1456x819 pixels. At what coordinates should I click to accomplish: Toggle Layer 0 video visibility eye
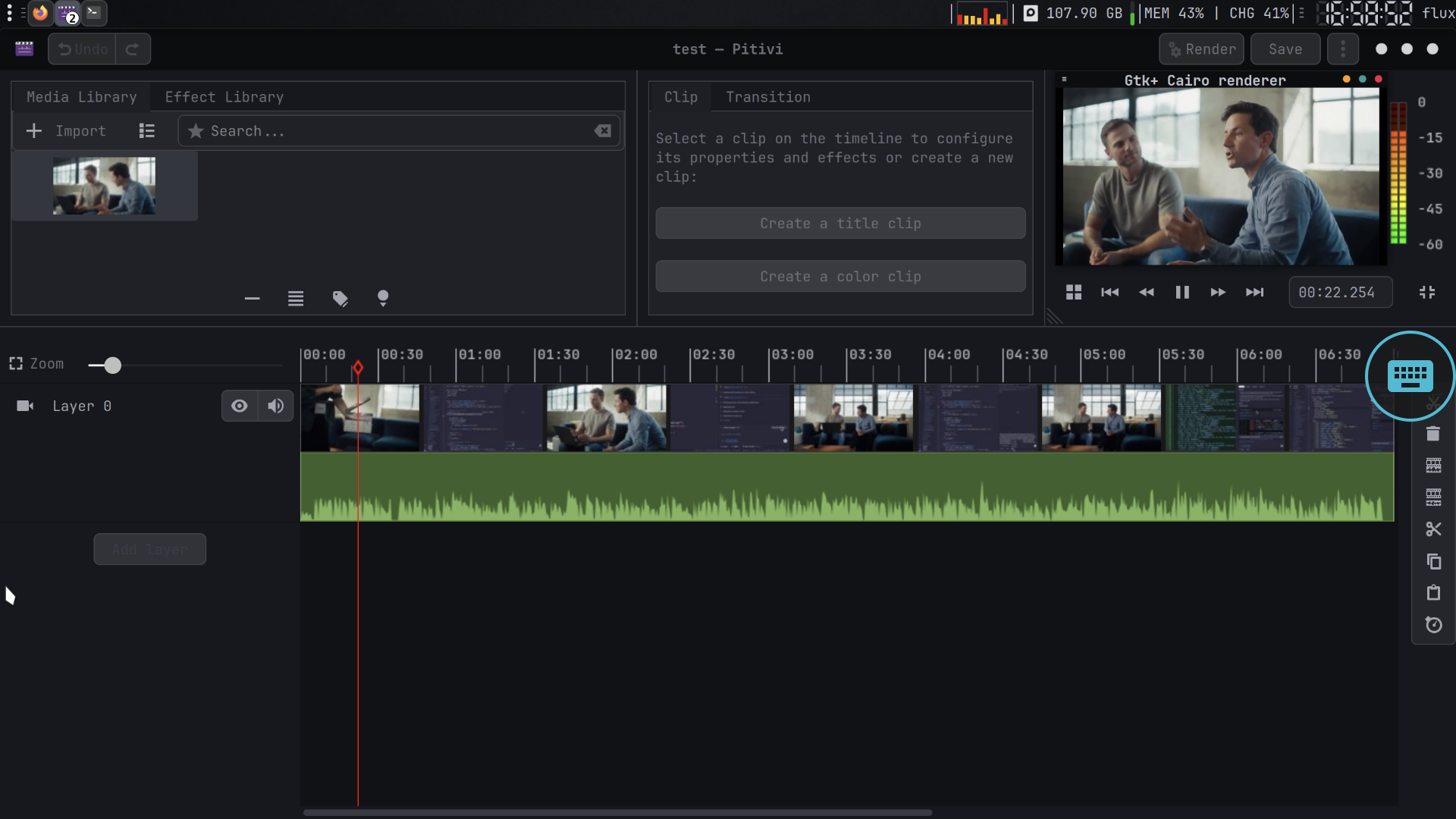(x=239, y=406)
